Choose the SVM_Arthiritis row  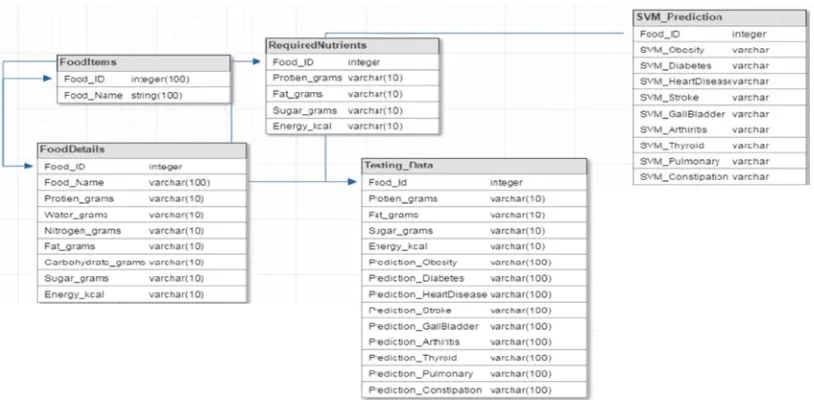pos(720,130)
